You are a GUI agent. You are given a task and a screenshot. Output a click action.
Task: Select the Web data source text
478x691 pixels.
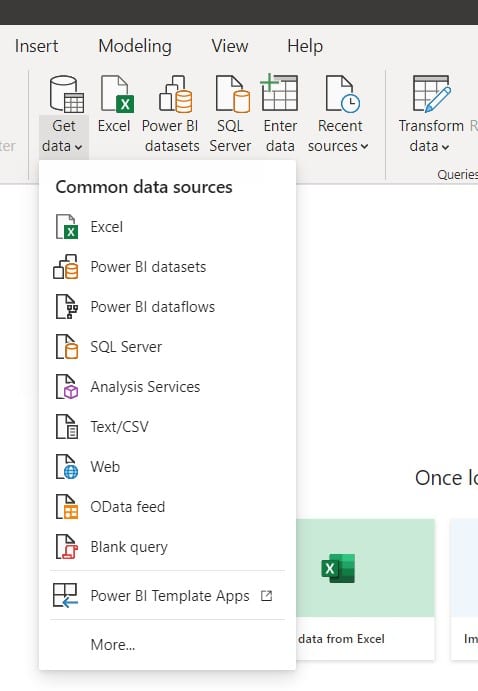(105, 467)
